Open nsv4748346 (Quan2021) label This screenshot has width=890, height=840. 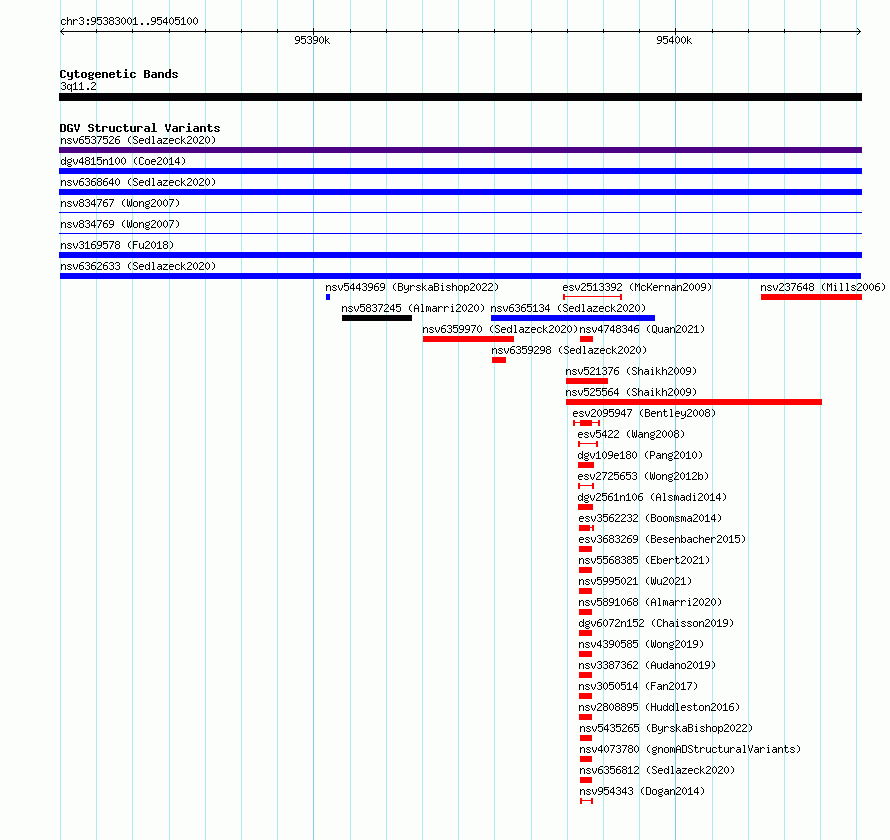point(642,329)
